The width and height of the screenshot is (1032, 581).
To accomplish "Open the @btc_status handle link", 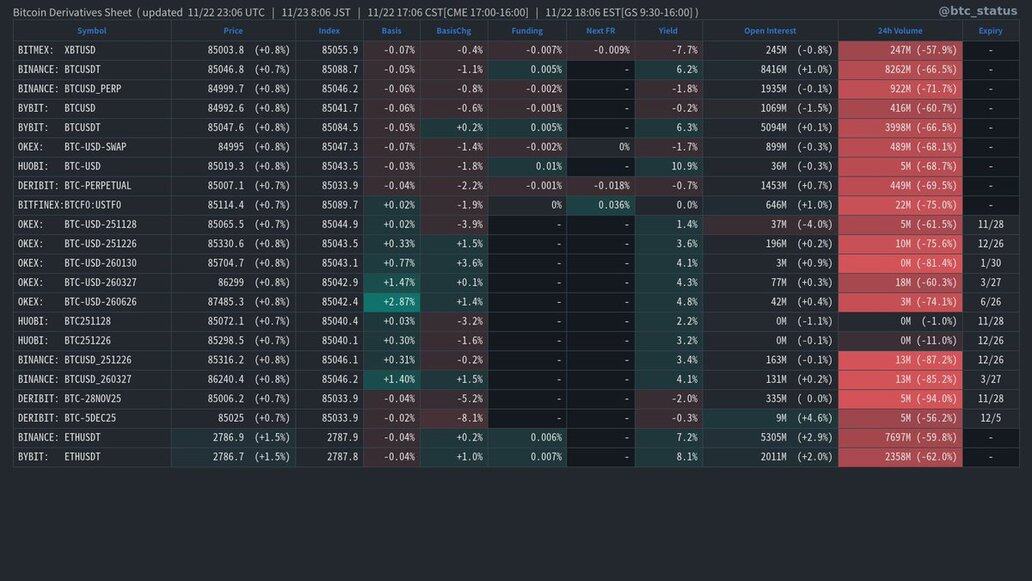I will (x=979, y=12).
